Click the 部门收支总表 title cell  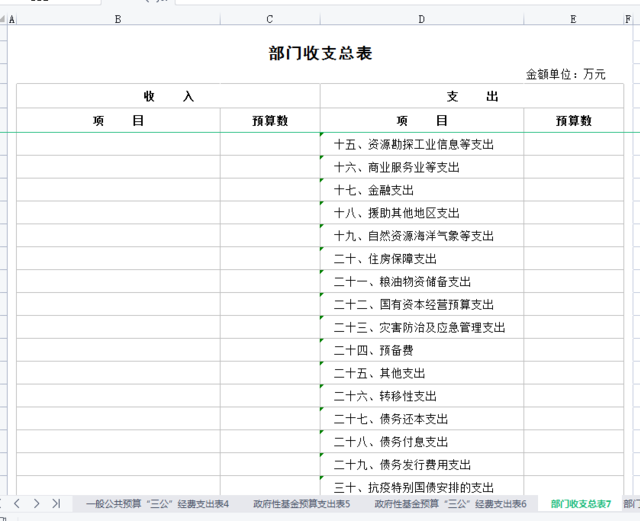click(320, 53)
